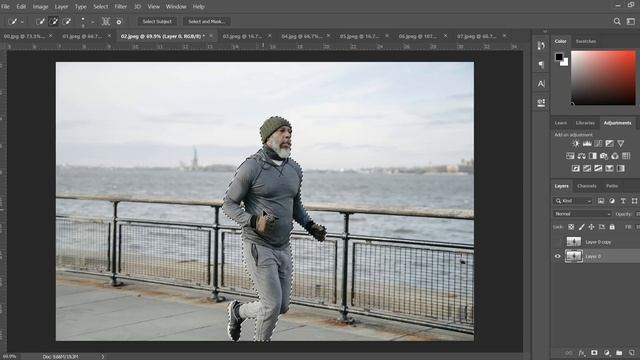Switch to the Swatches tab

click(x=586, y=41)
